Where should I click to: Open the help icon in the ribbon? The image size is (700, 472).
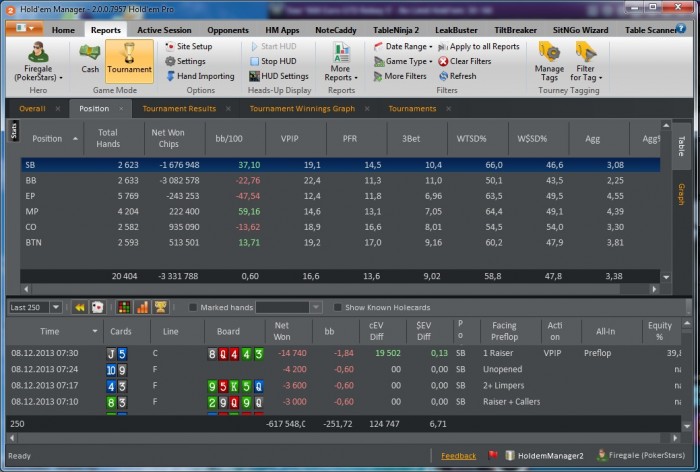(681, 29)
